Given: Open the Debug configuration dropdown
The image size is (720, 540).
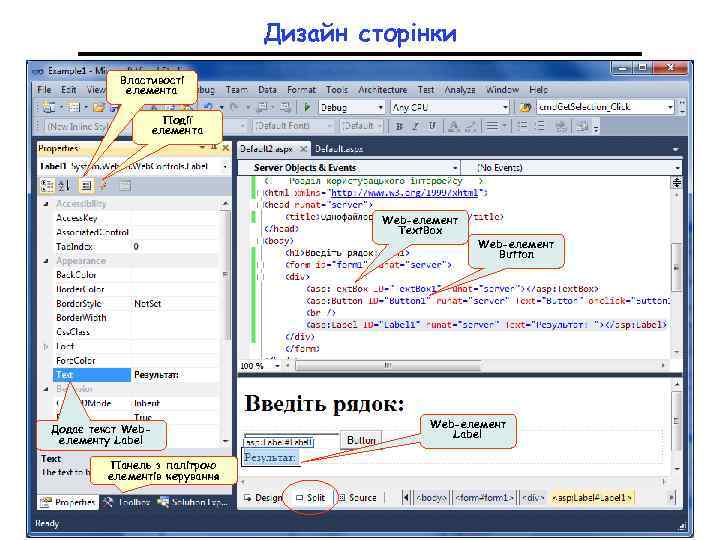Looking at the screenshot, I should [x=380, y=107].
